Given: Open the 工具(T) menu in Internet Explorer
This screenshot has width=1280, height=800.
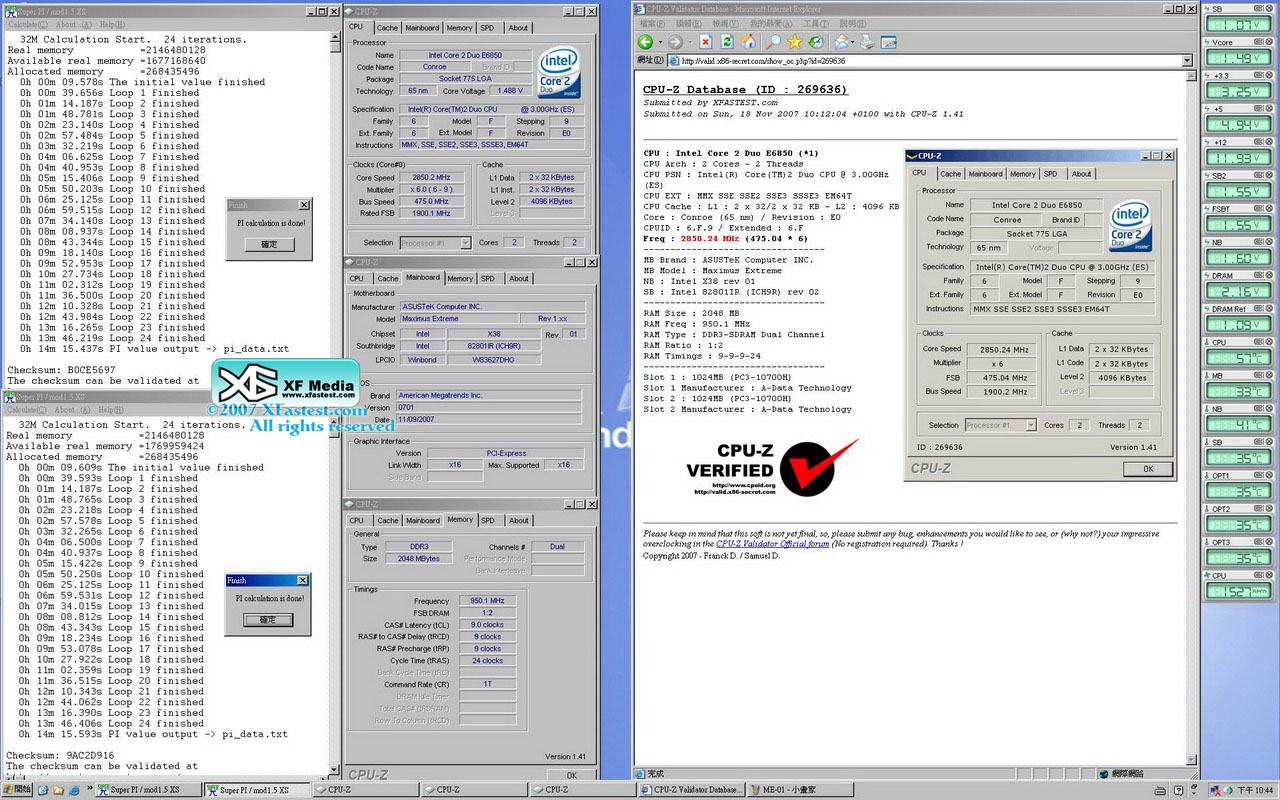Looking at the screenshot, I should pyautogui.click(x=817, y=23).
